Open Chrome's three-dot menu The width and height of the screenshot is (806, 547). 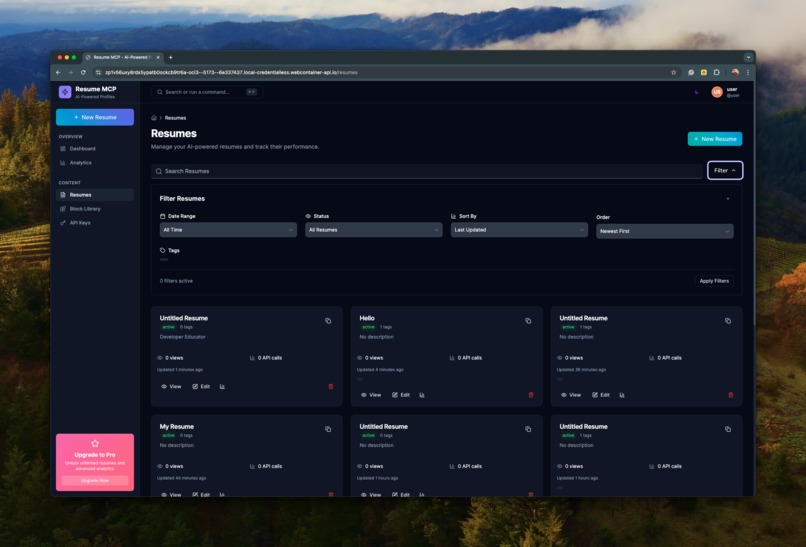[747, 72]
